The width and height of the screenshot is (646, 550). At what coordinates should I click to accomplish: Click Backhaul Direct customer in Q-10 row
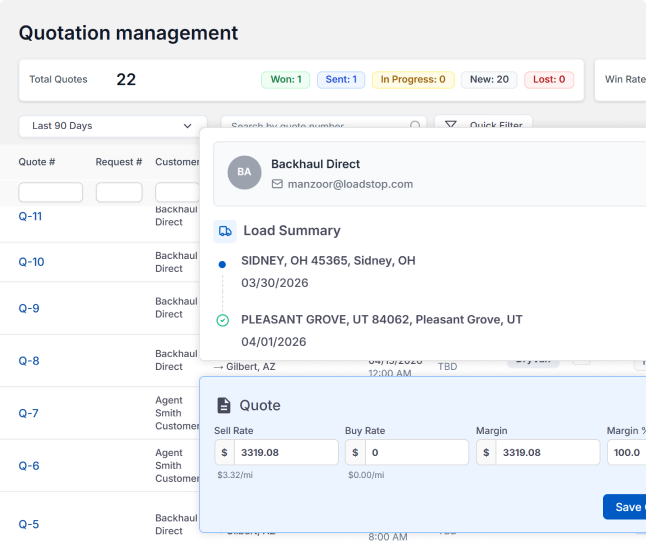176,262
